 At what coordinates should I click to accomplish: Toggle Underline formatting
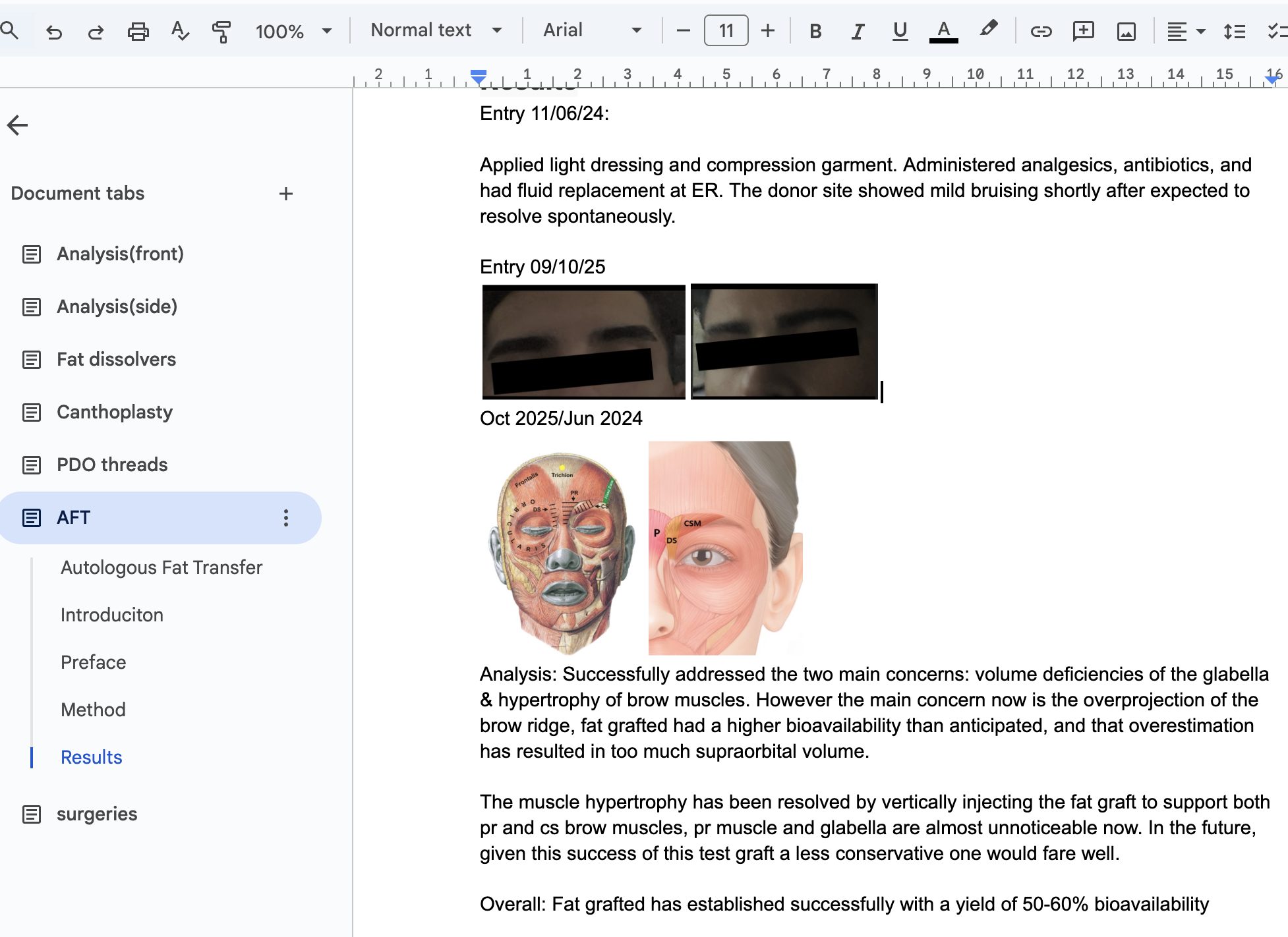(x=900, y=31)
